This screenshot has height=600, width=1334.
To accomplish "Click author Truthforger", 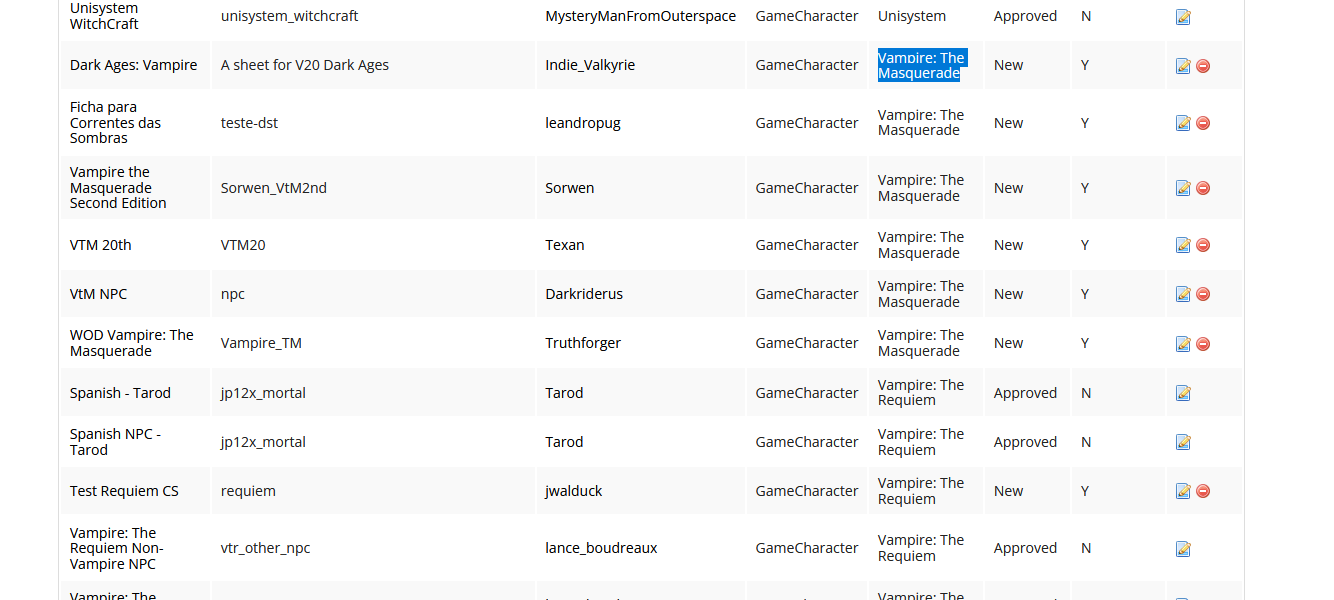I will tap(583, 343).
